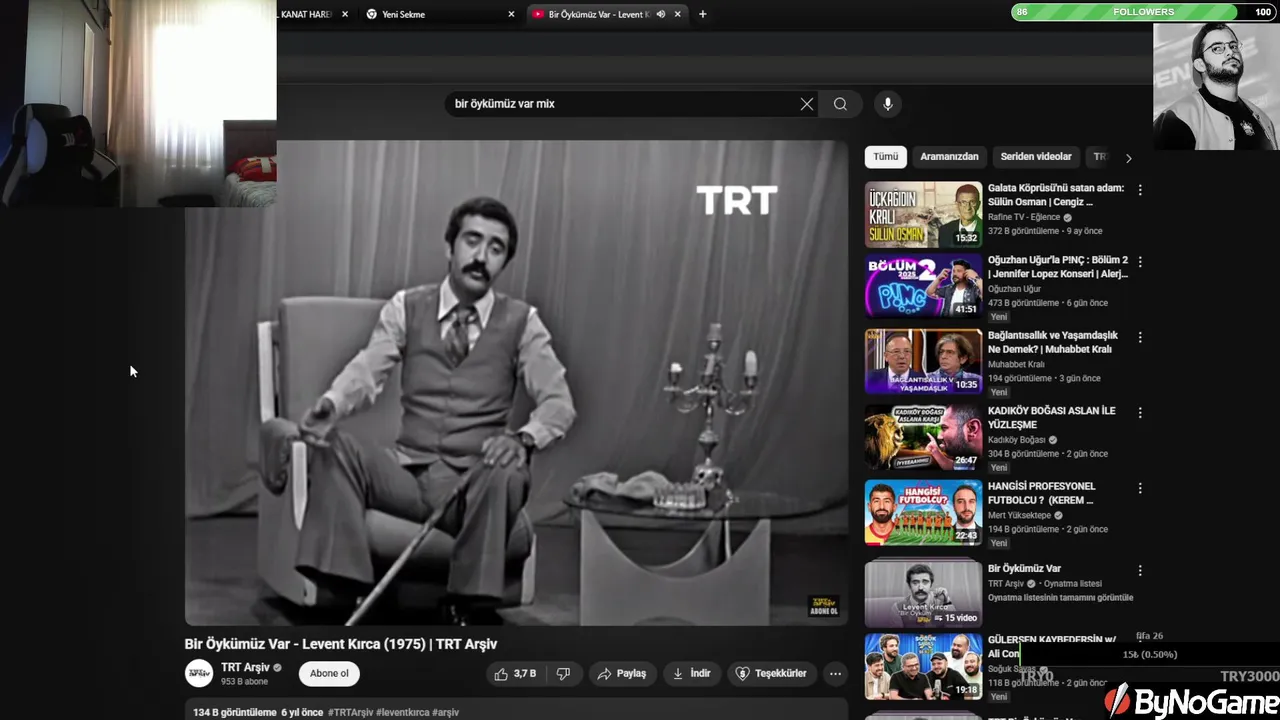Open the Rafine TV - Eğlence channel
1280x720 pixels.
1024,217
